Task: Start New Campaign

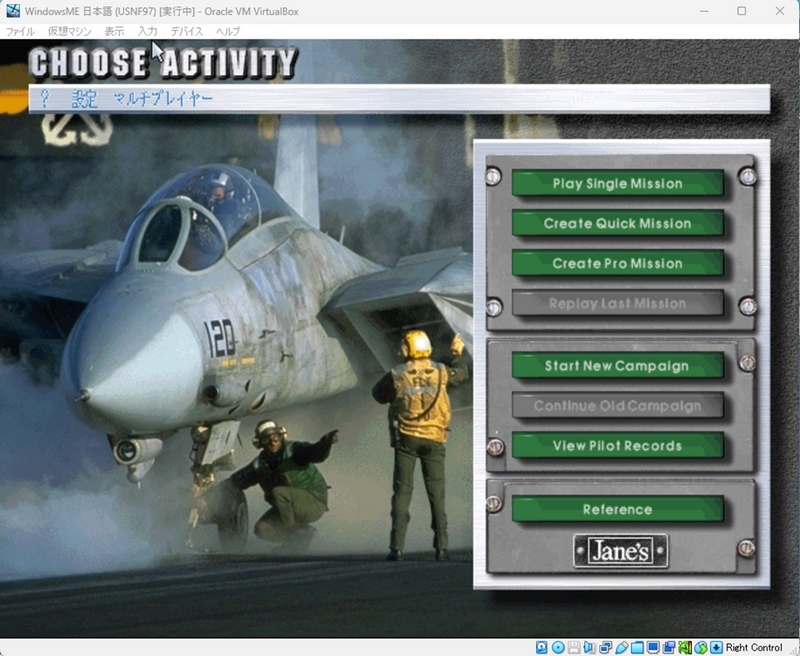Action: tap(617, 365)
